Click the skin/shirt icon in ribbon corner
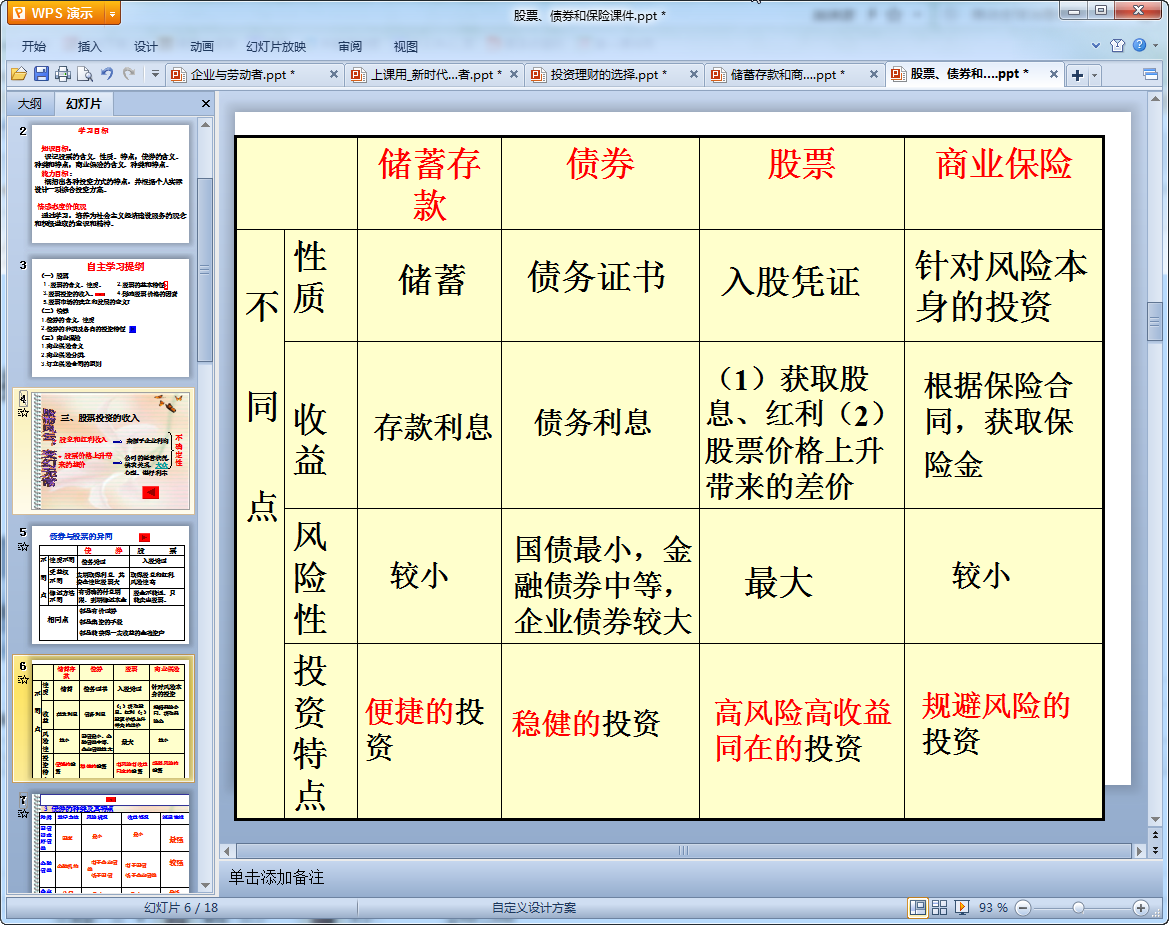This screenshot has width=1169, height=925. tap(1117, 45)
